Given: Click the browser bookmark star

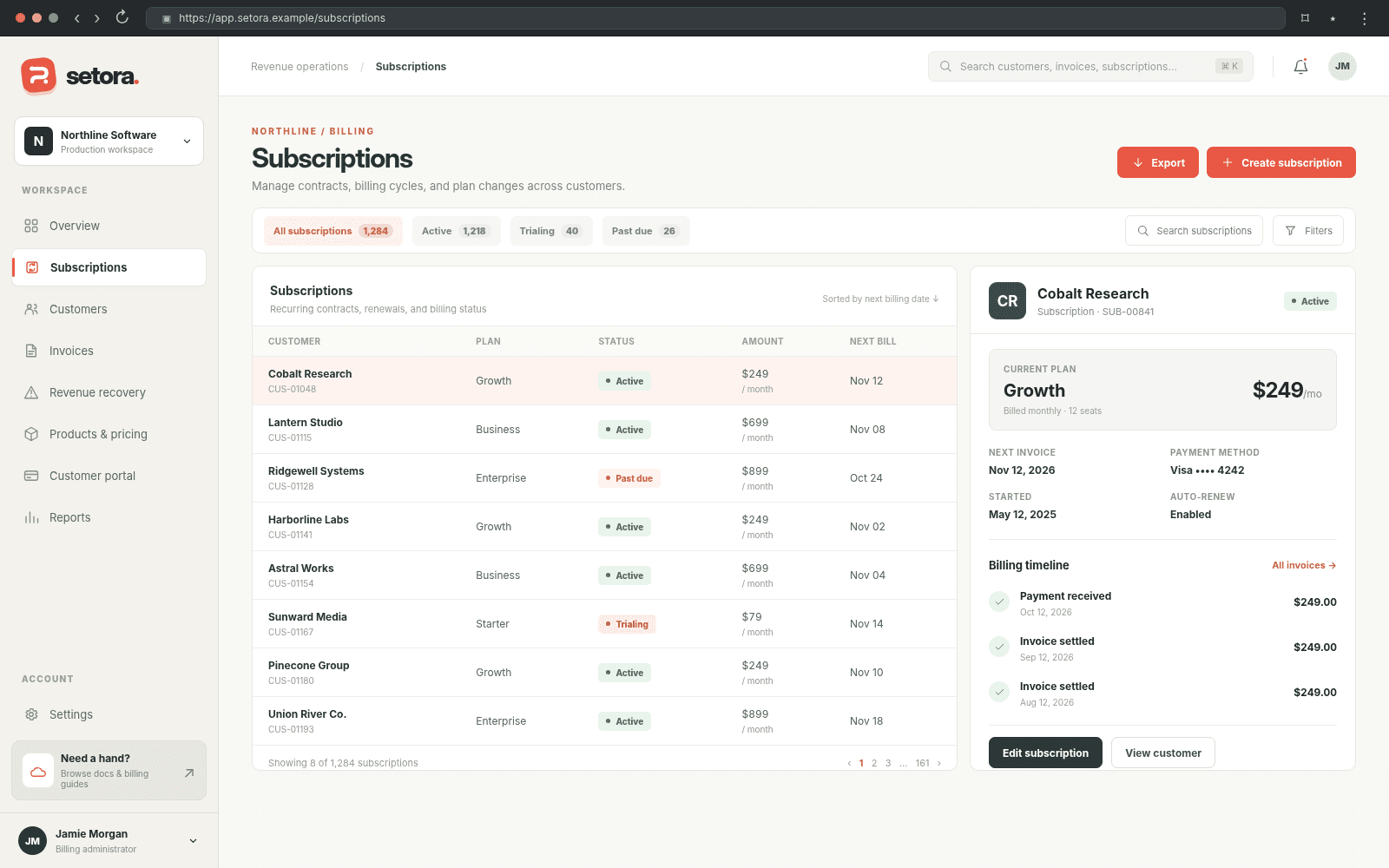Looking at the screenshot, I should coord(1333,18).
